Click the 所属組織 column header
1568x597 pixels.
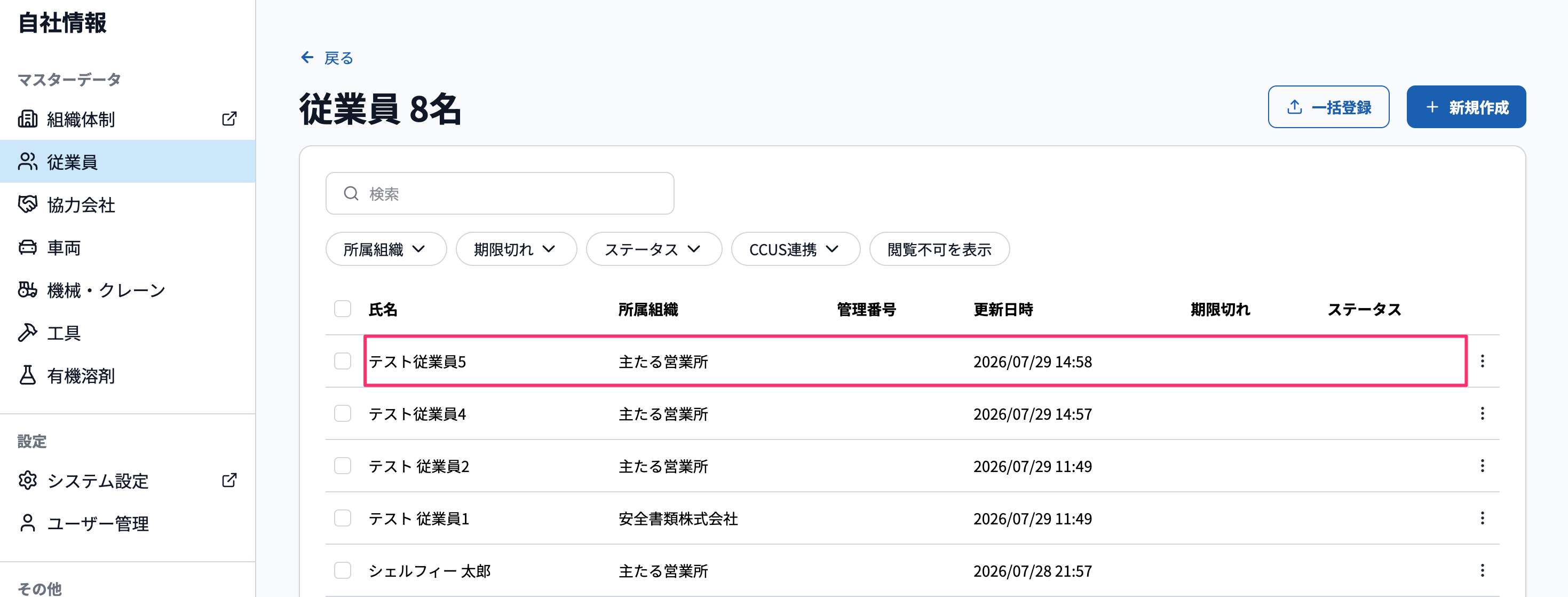648,310
